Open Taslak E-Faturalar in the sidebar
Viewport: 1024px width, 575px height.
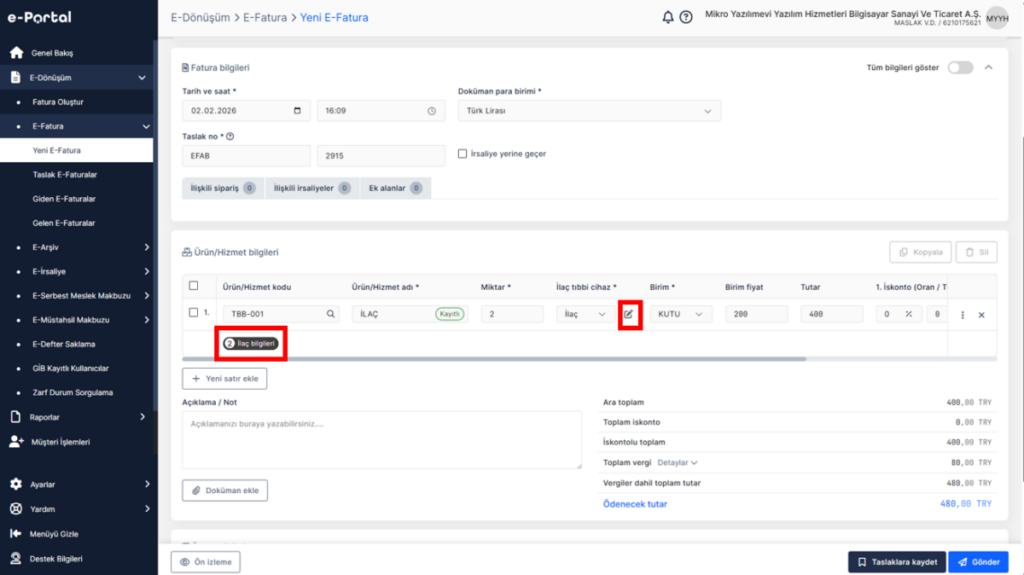click(65, 174)
